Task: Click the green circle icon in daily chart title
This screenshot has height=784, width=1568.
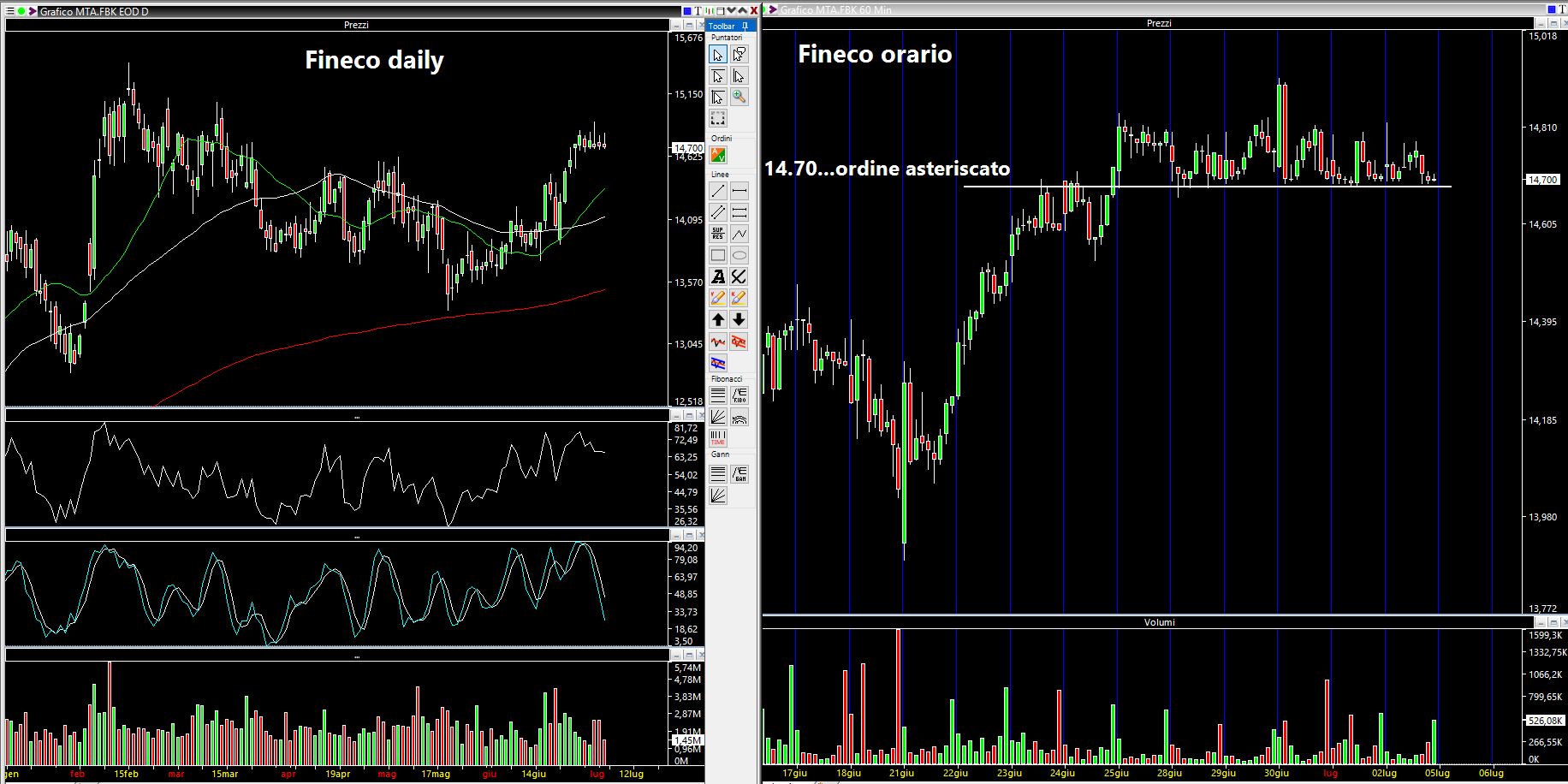Action: click(x=21, y=11)
